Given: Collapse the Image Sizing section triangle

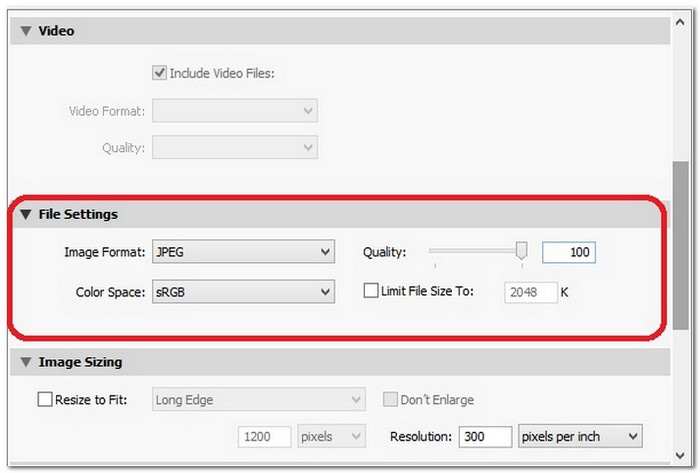Looking at the screenshot, I should pos(25,362).
